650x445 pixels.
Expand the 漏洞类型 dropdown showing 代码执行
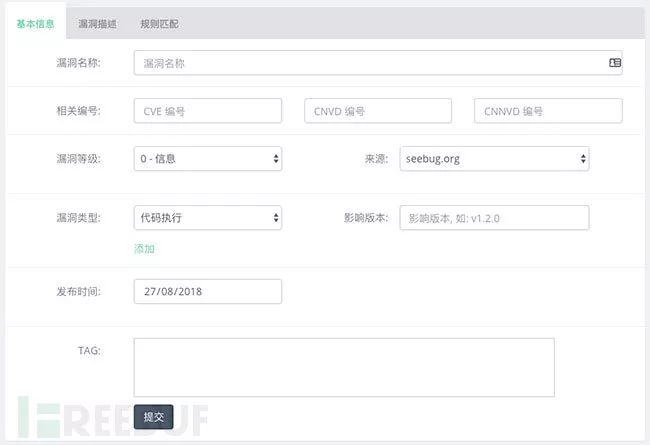[x=207, y=217]
